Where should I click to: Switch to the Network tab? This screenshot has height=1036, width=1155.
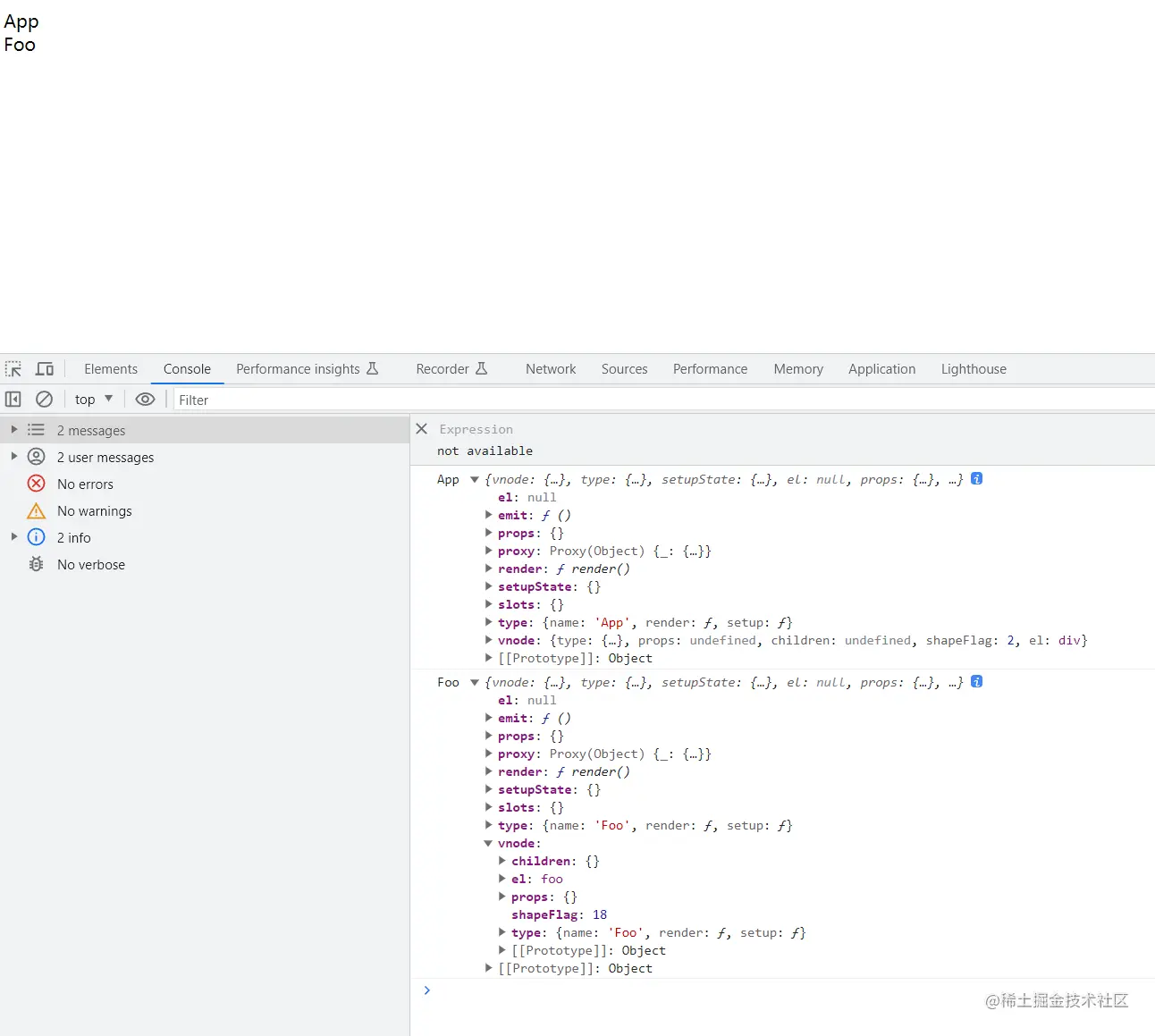tap(551, 369)
